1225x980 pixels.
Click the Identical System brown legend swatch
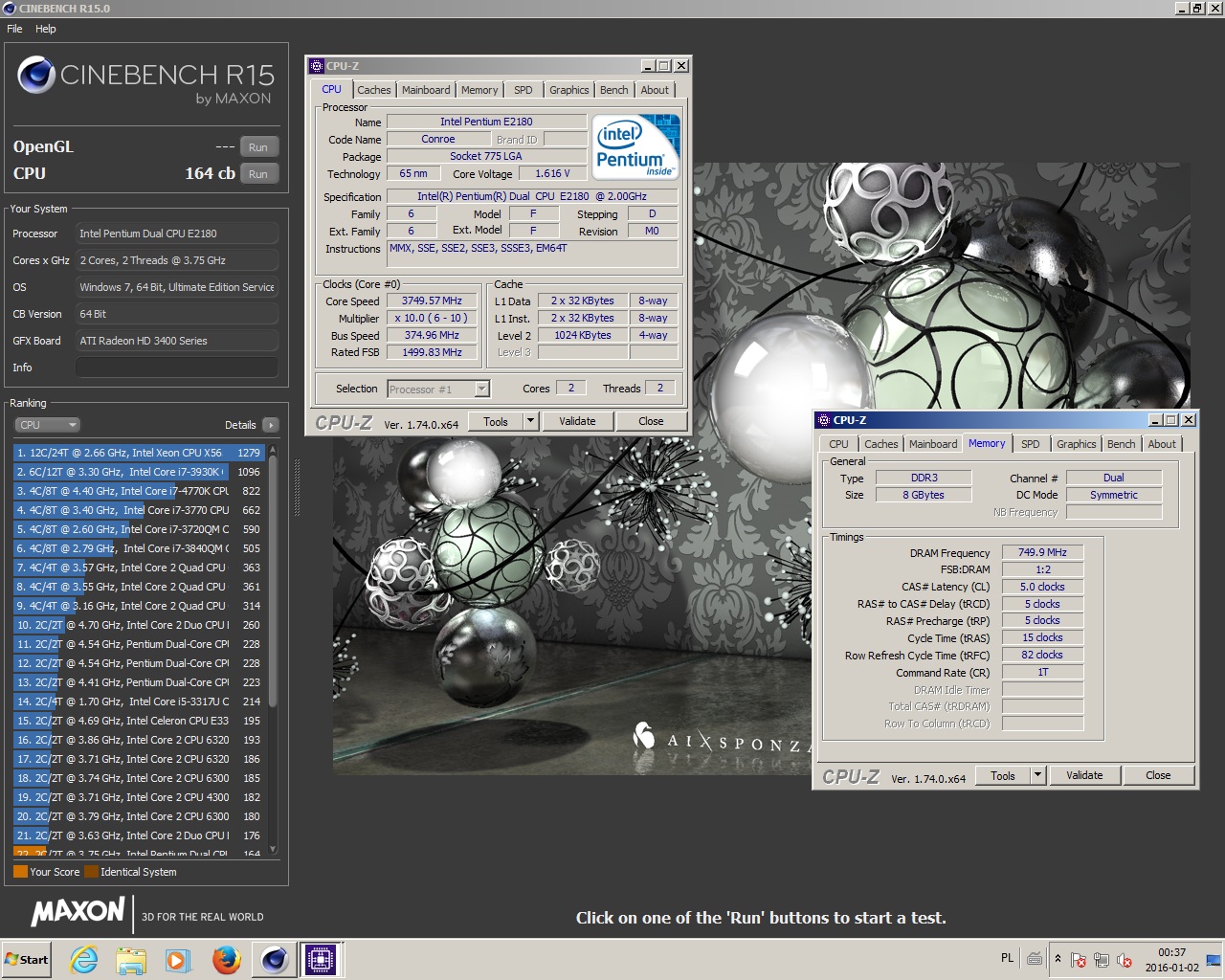coord(91,872)
